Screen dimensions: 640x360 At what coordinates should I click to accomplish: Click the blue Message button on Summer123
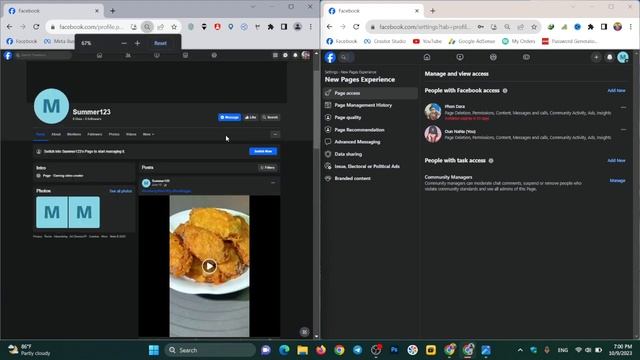point(229,117)
